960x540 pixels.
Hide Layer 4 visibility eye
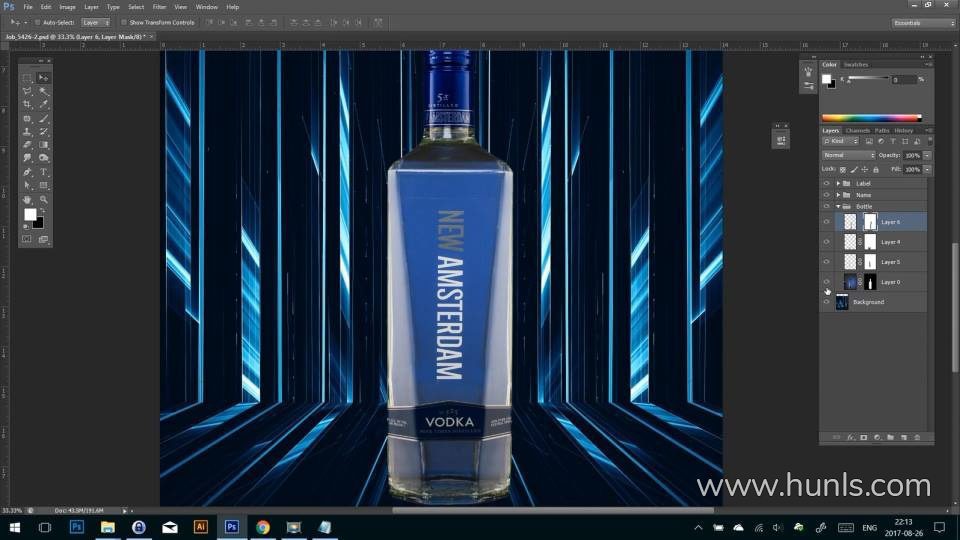[x=827, y=242]
